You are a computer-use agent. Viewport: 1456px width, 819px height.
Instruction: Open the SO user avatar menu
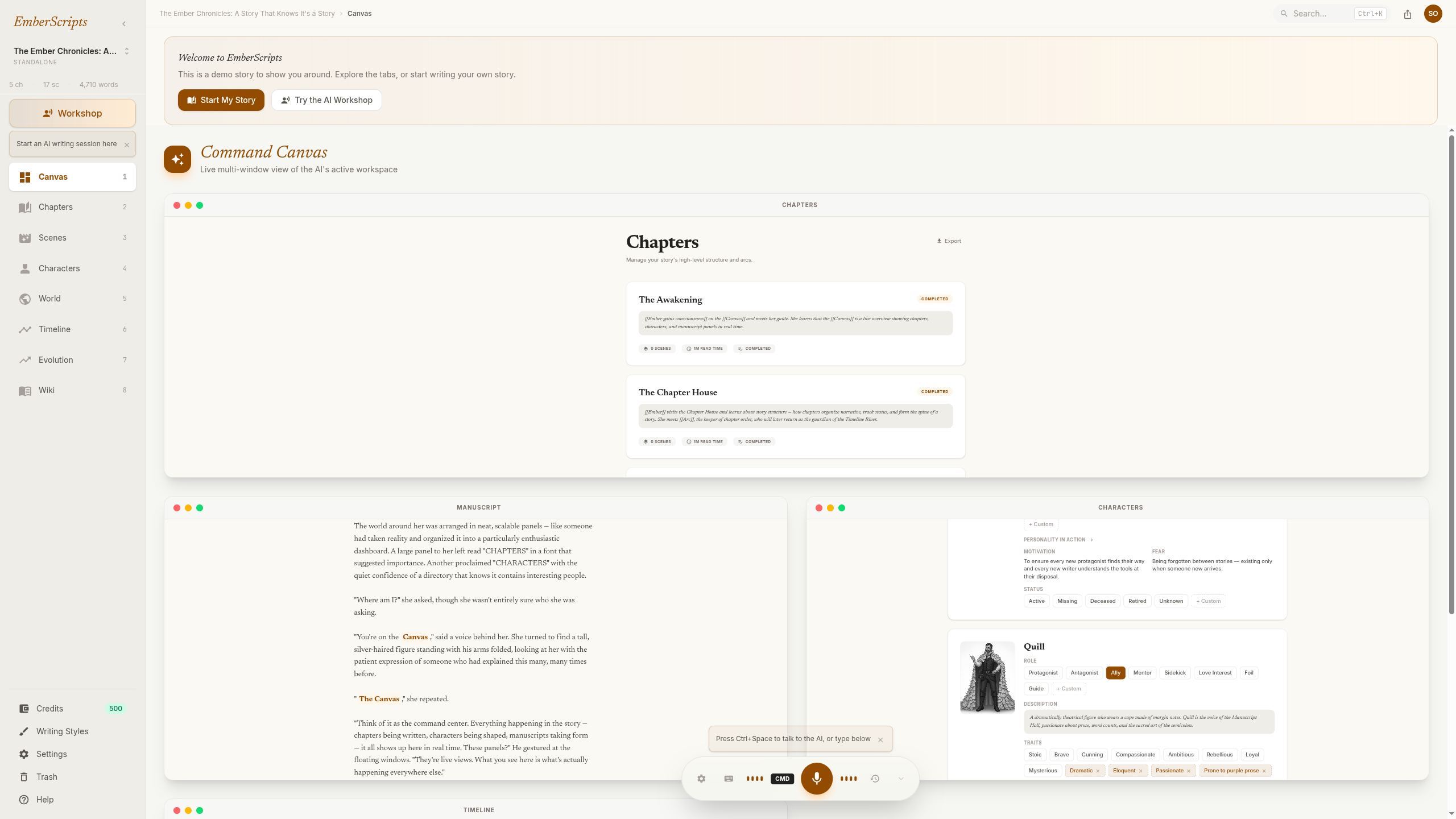[x=1433, y=14]
